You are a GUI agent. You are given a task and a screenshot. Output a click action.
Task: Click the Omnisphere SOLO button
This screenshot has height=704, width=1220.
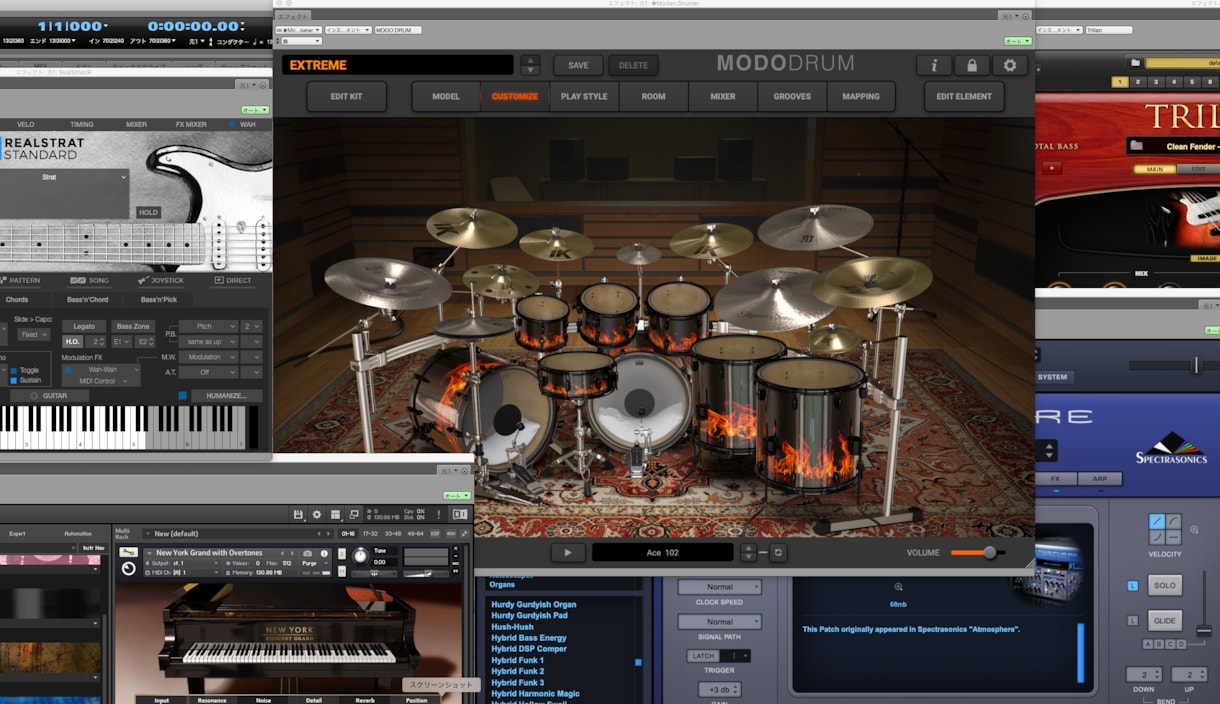click(1165, 585)
